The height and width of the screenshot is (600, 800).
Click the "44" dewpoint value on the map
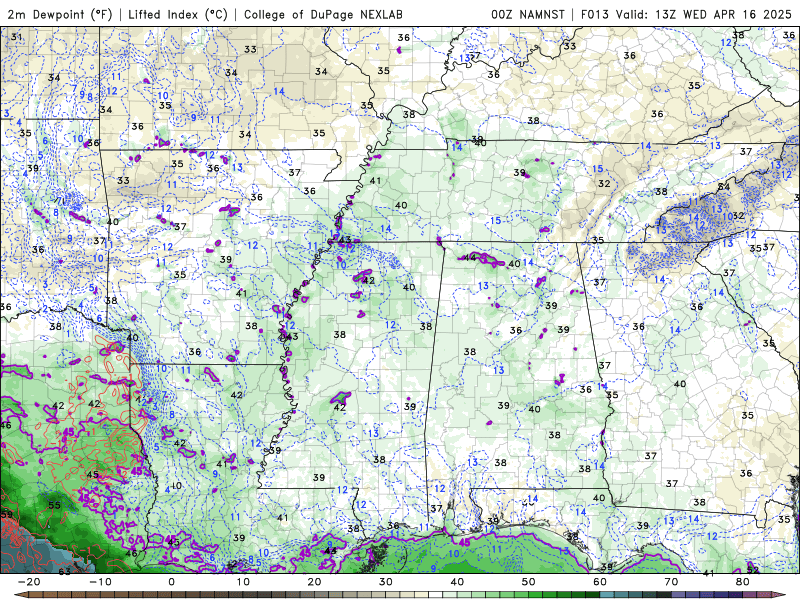(470, 258)
